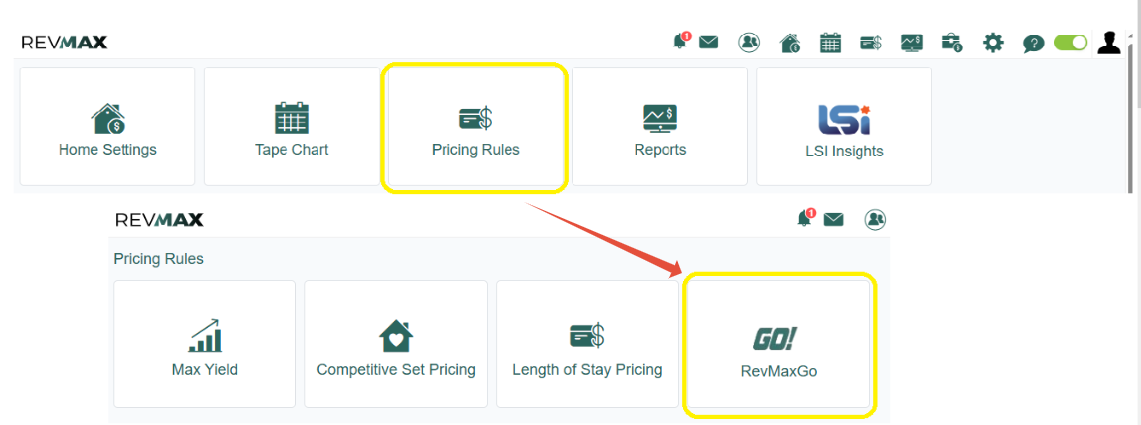Open the Tape Chart tile

pyautogui.click(x=291, y=127)
